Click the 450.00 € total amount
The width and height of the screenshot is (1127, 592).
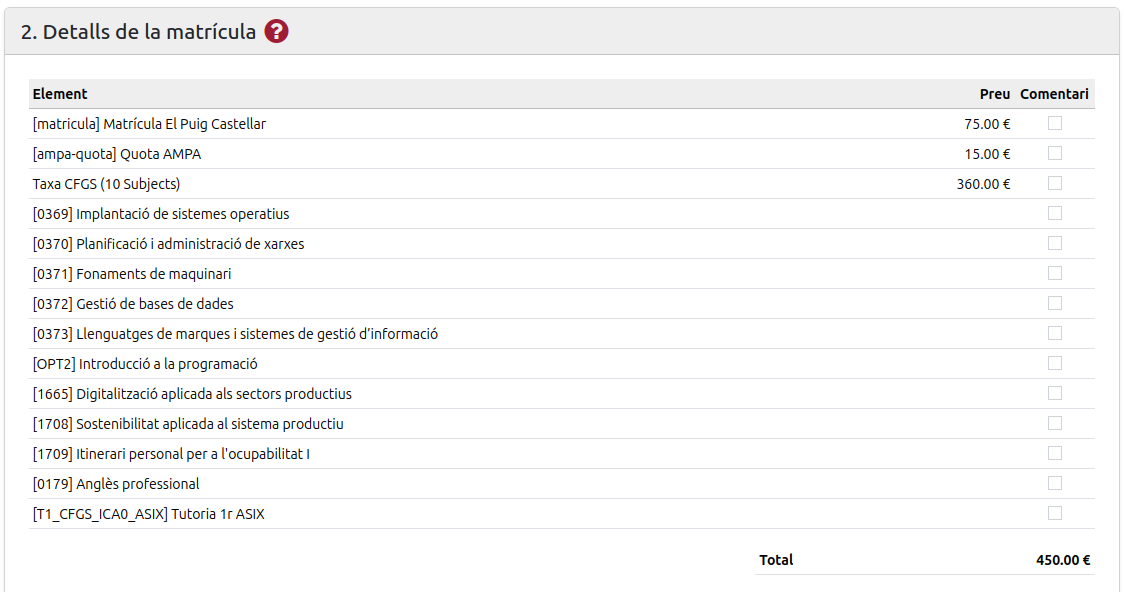pyautogui.click(x=1063, y=560)
